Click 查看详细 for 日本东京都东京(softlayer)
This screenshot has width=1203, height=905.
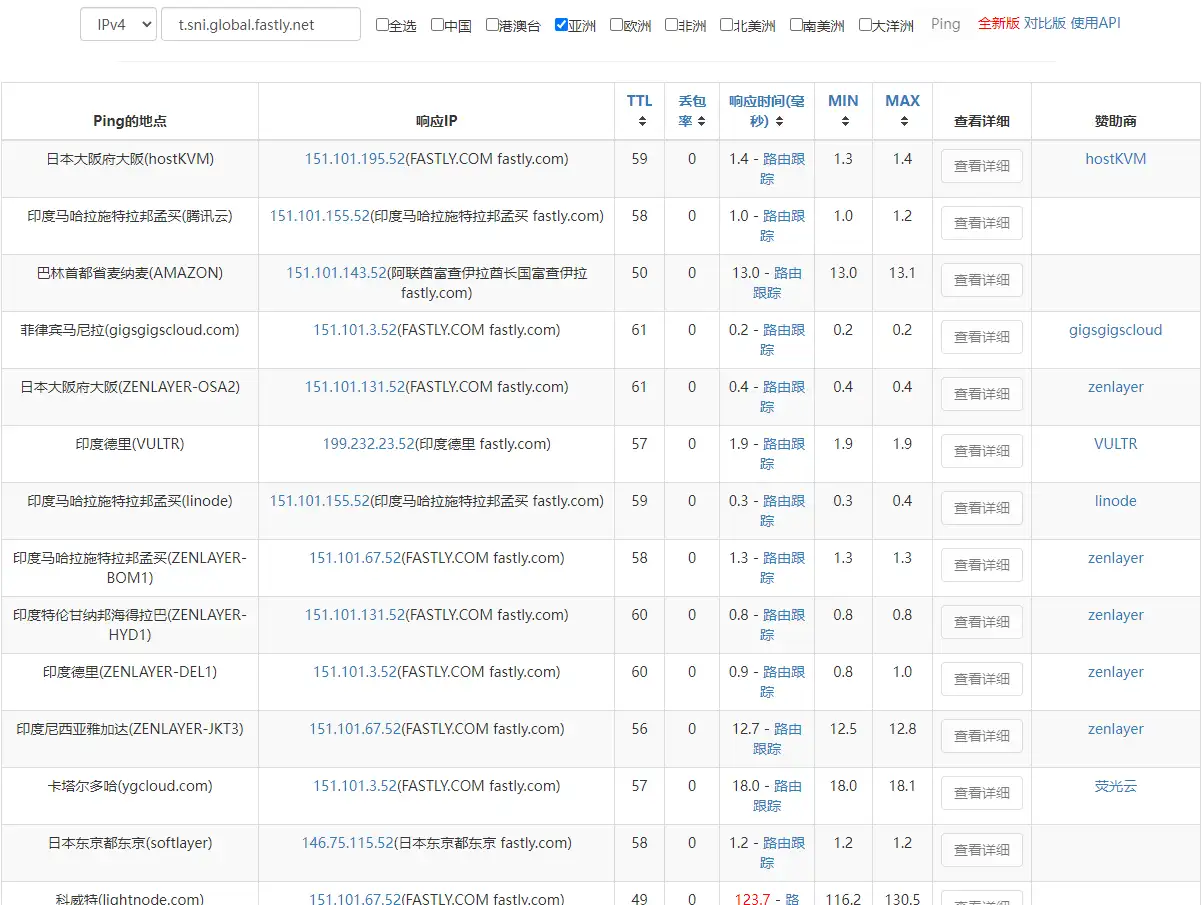pyautogui.click(x=981, y=850)
